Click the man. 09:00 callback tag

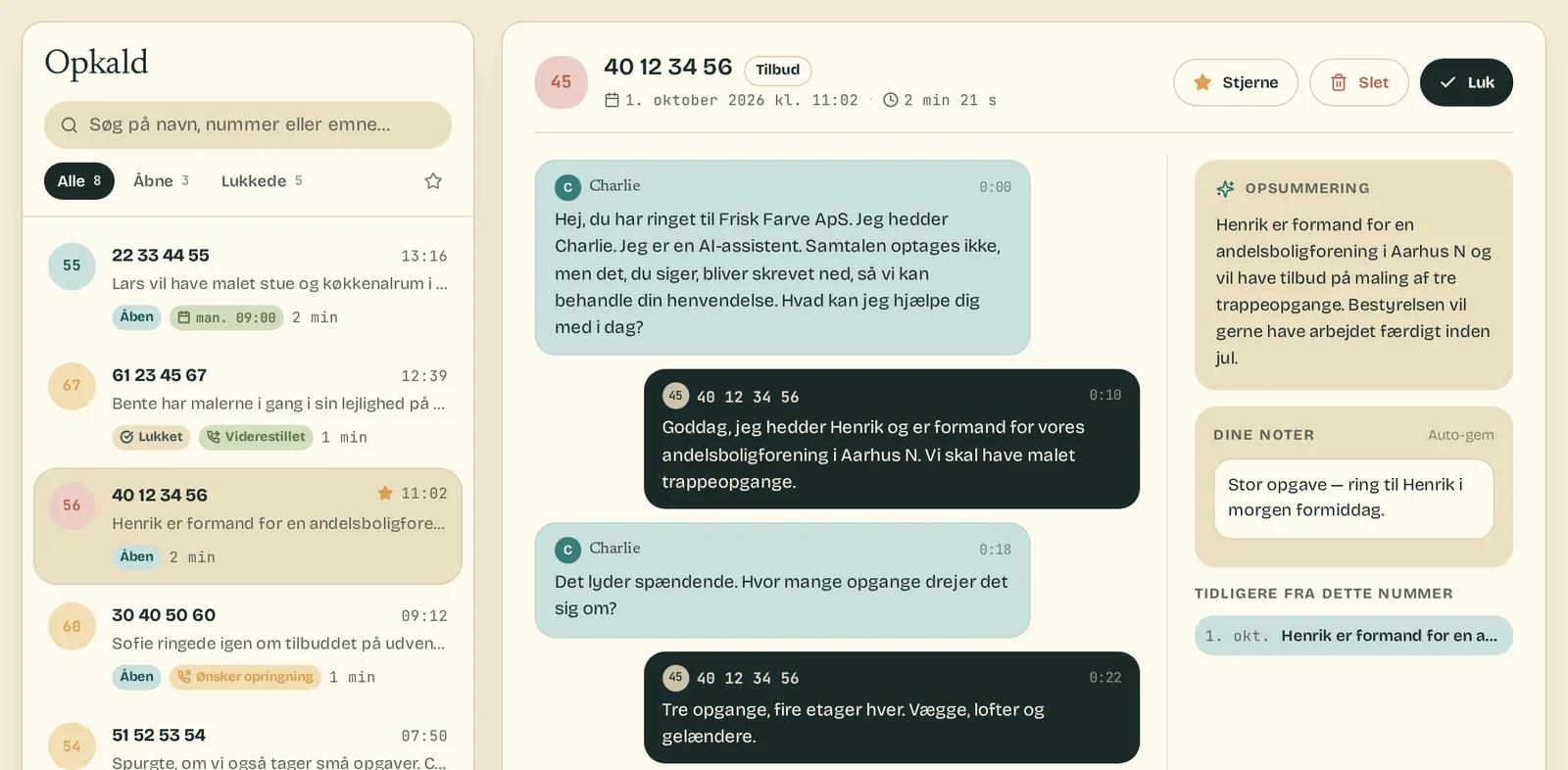(226, 317)
